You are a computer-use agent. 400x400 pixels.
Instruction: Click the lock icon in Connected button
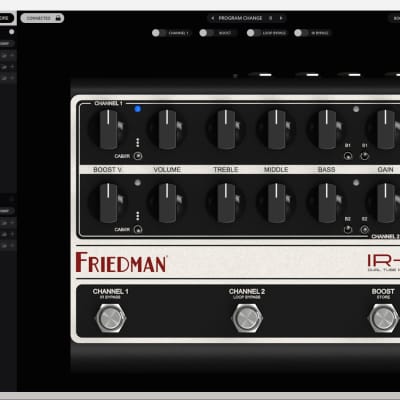click(58, 18)
